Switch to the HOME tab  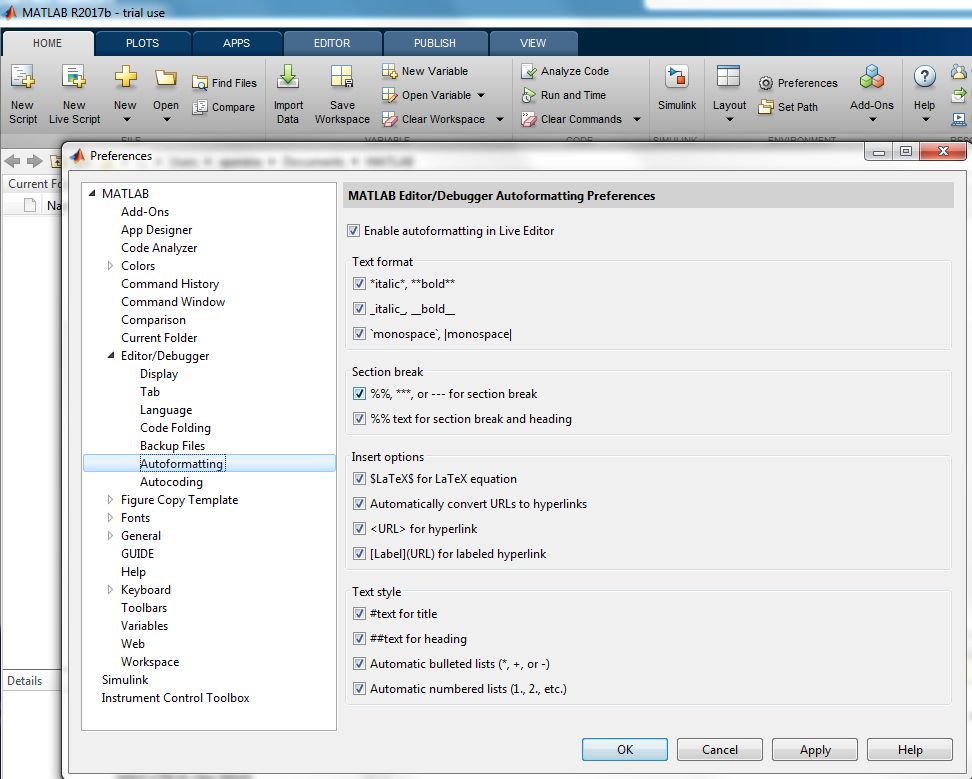pyautogui.click(x=48, y=43)
